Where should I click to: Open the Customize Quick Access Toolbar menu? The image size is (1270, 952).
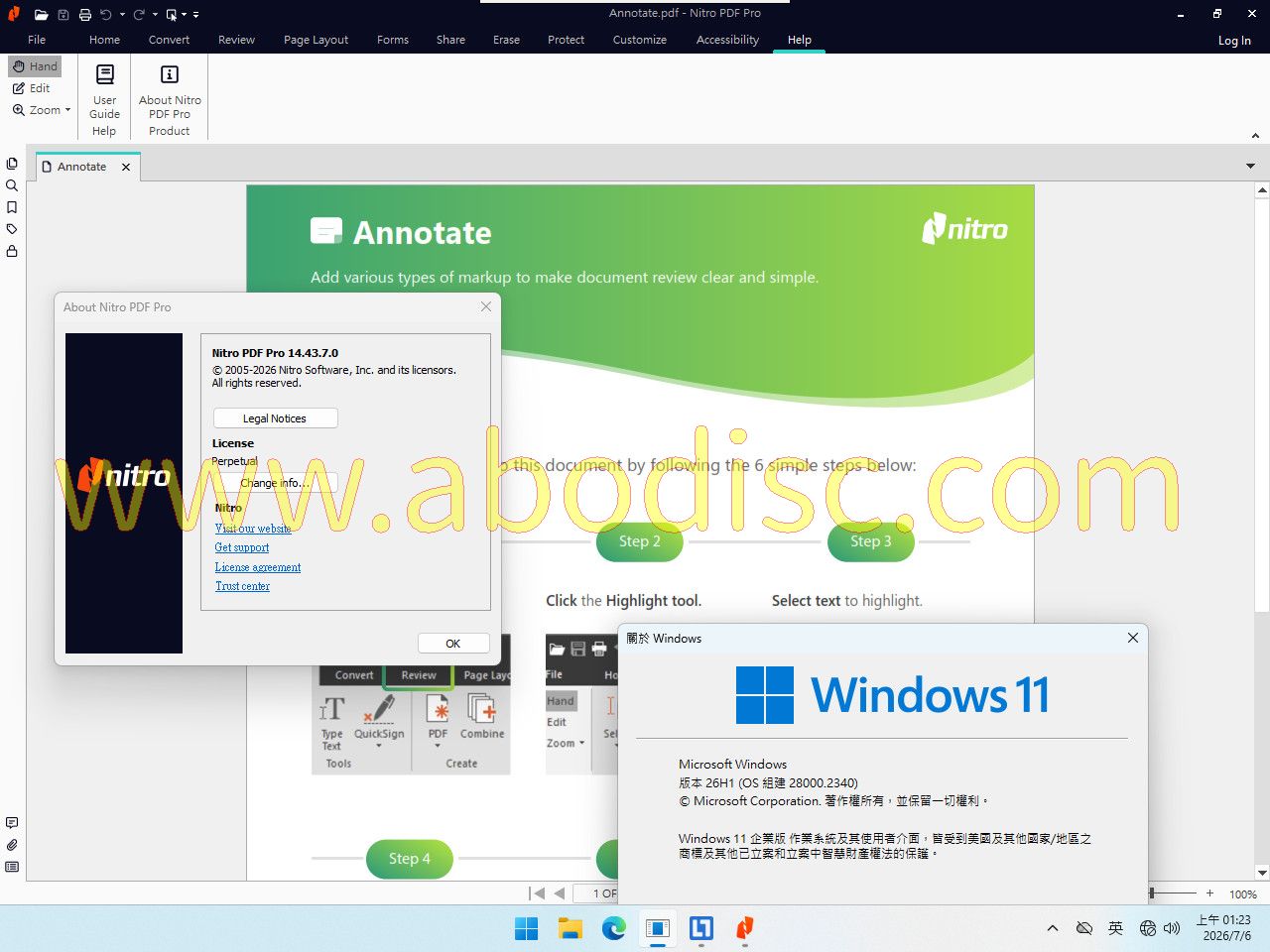pyautogui.click(x=195, y=15)
